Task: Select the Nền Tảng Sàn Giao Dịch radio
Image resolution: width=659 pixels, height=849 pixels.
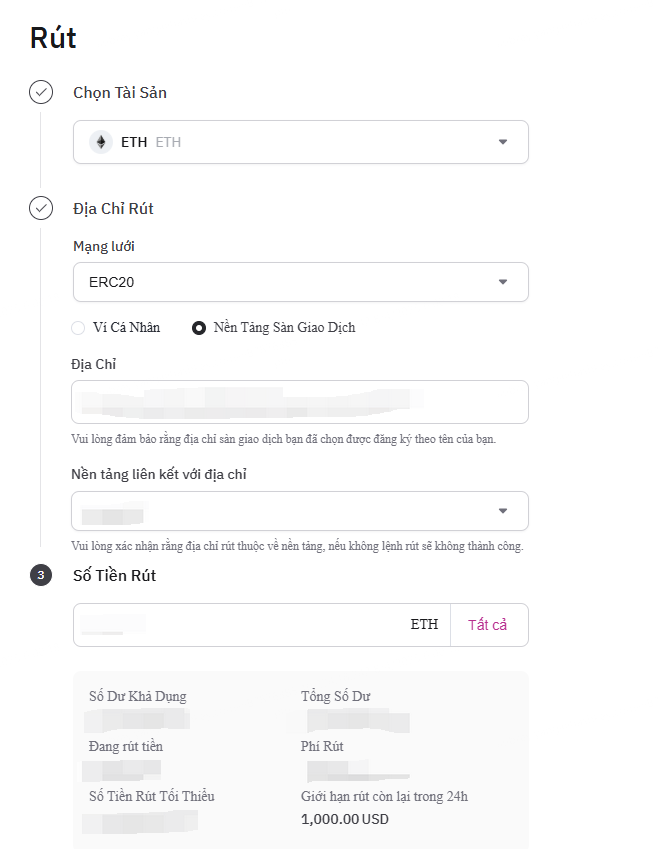Action: click(199, 327)
